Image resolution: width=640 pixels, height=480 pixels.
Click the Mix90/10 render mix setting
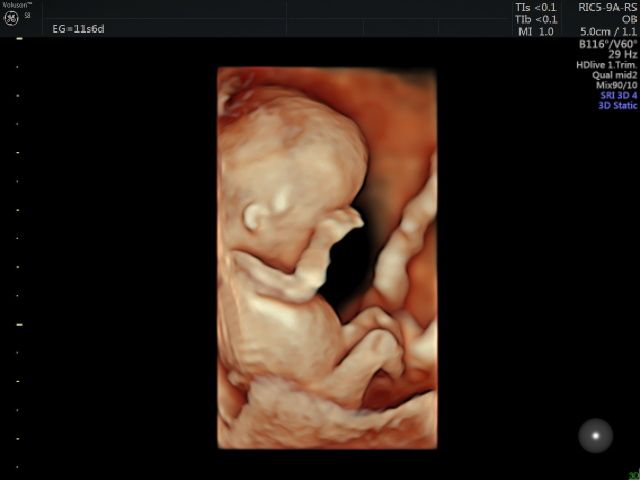tap(616, 85)
